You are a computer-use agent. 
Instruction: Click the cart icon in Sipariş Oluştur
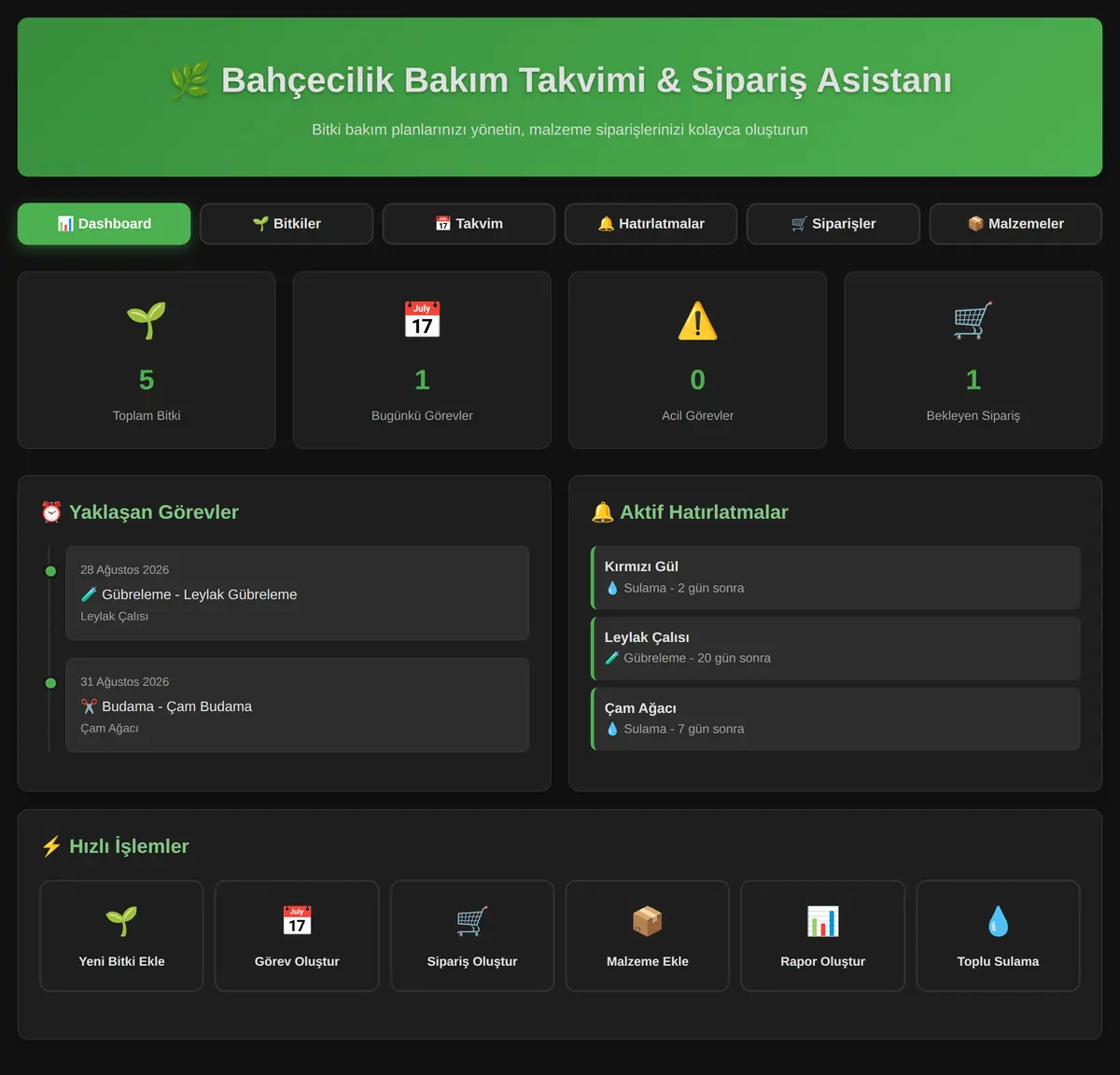click(472, 921)
